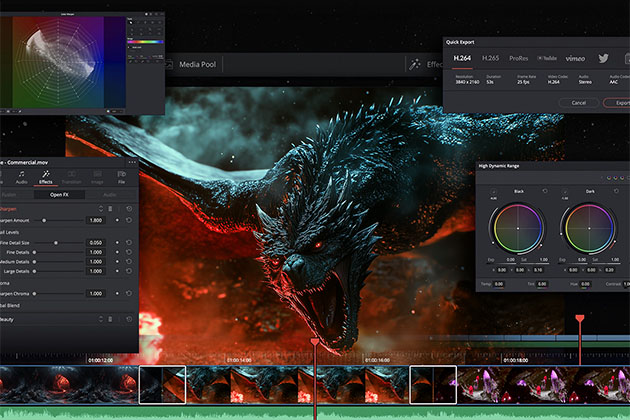Image resolution: width=630 pixels, height=420 pixels.
Task: Choose the Vimeo export preset
Action: click(x=575, y=59)
